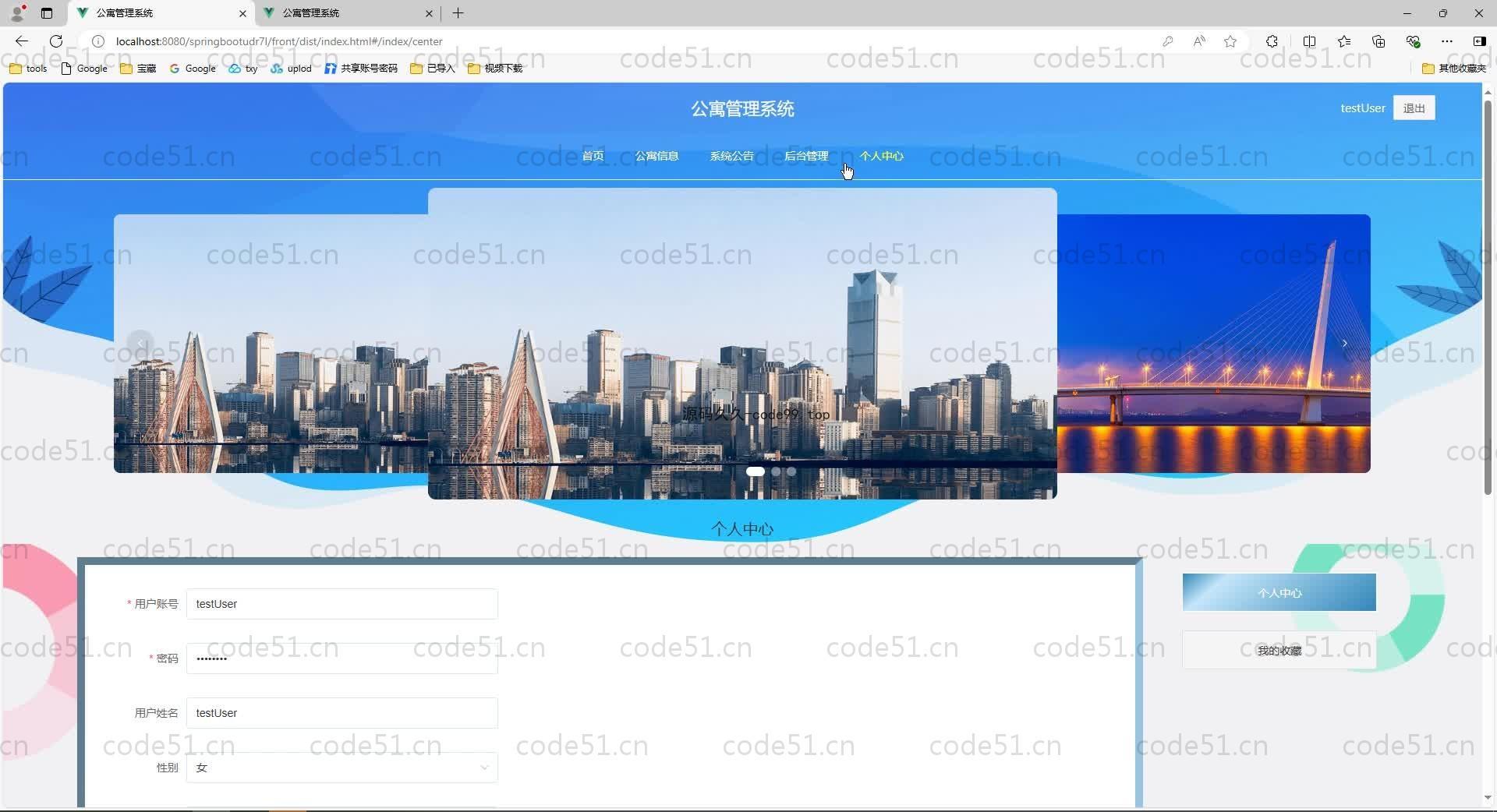Open the 视频下载 bookmark folder
The height and width of the screenshot is (812, 1497).
495,69
